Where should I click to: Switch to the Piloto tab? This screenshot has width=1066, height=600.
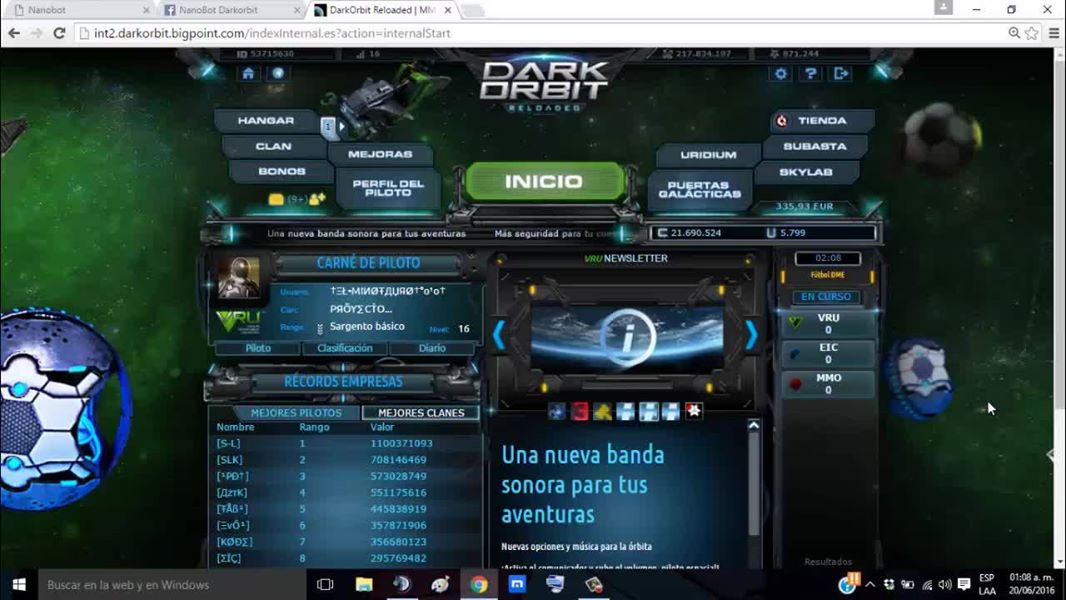pyautogui.click(x=258, y=348)
